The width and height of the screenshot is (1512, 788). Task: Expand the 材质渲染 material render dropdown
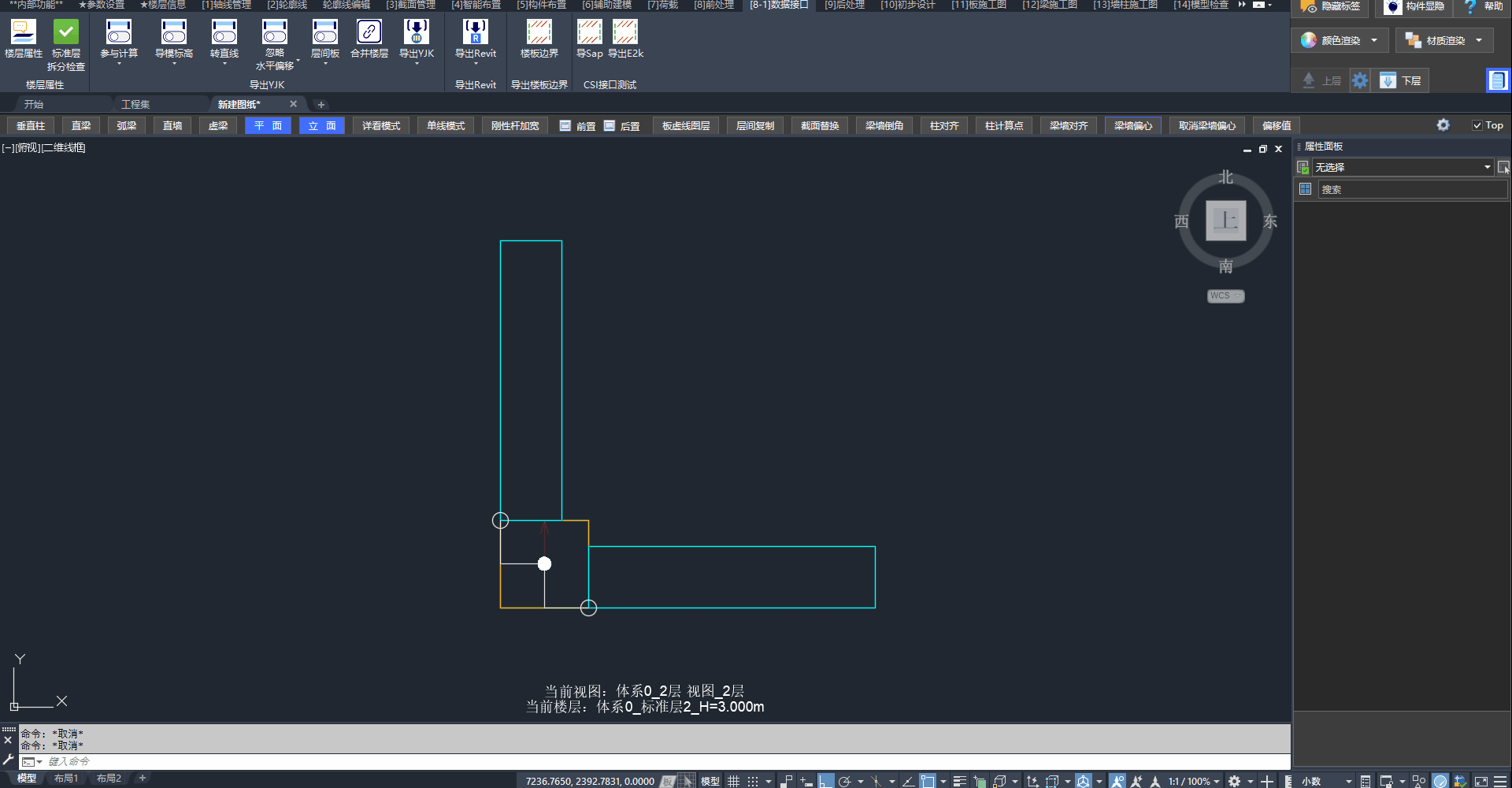click(1479, 40)
